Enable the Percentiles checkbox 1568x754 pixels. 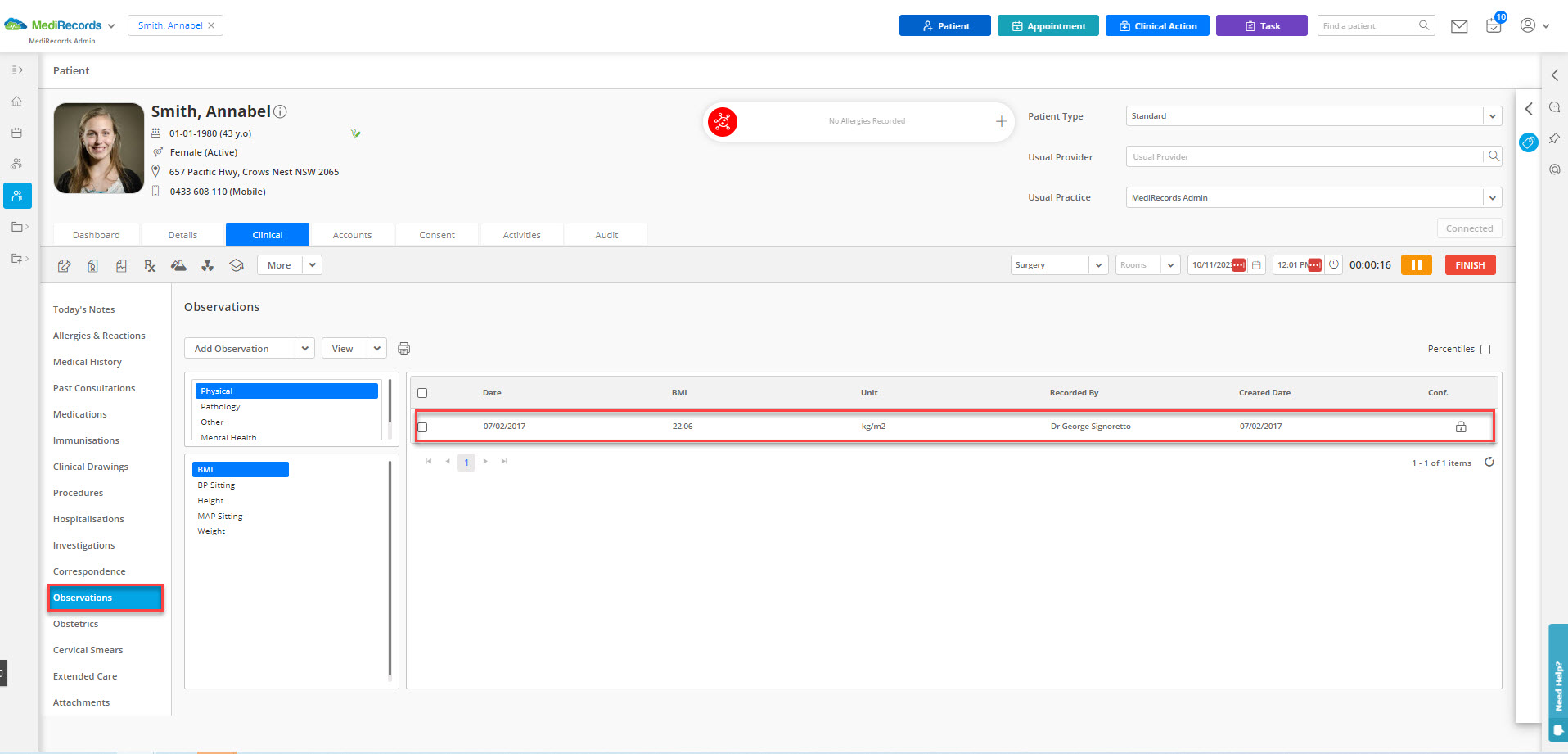click(x=1485, y=350)
